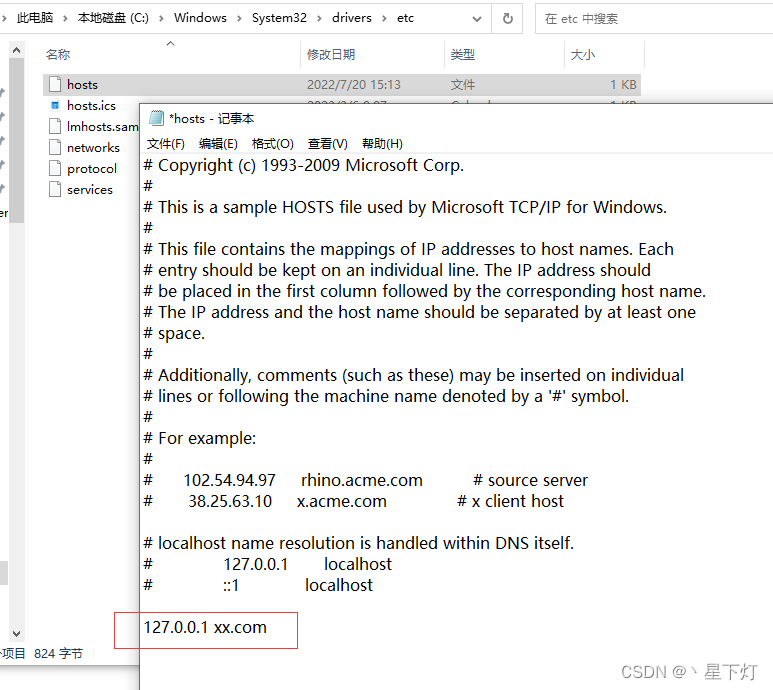Go to the drivers folder breadcrumb
This screenshot has width=773, height=690.
[x=351, y=18]
